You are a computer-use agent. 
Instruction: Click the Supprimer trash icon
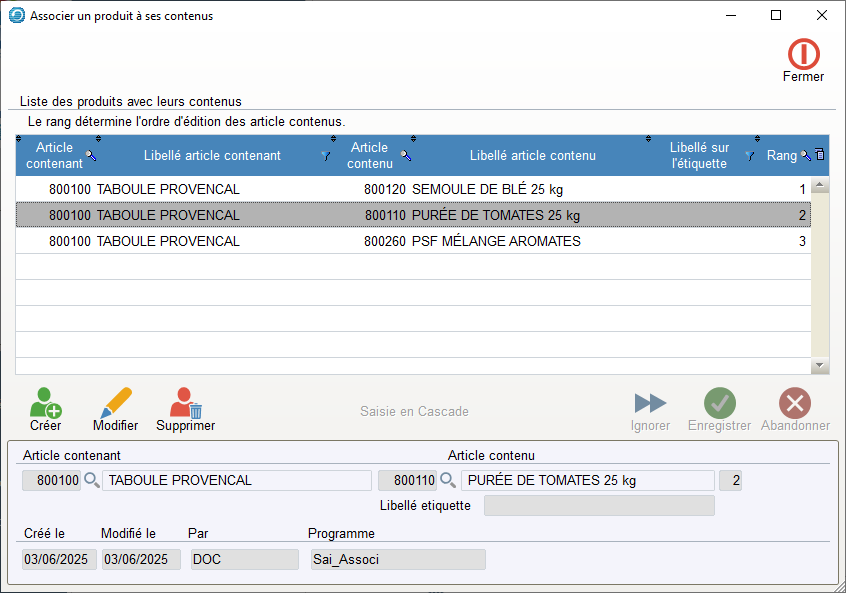pyautogui.click(x=185, y=403)
